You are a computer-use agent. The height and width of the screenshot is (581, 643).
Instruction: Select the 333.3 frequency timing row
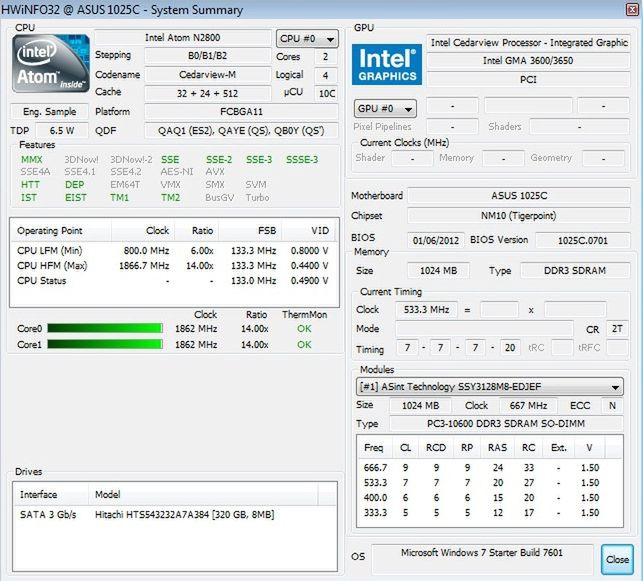[490, 513]
